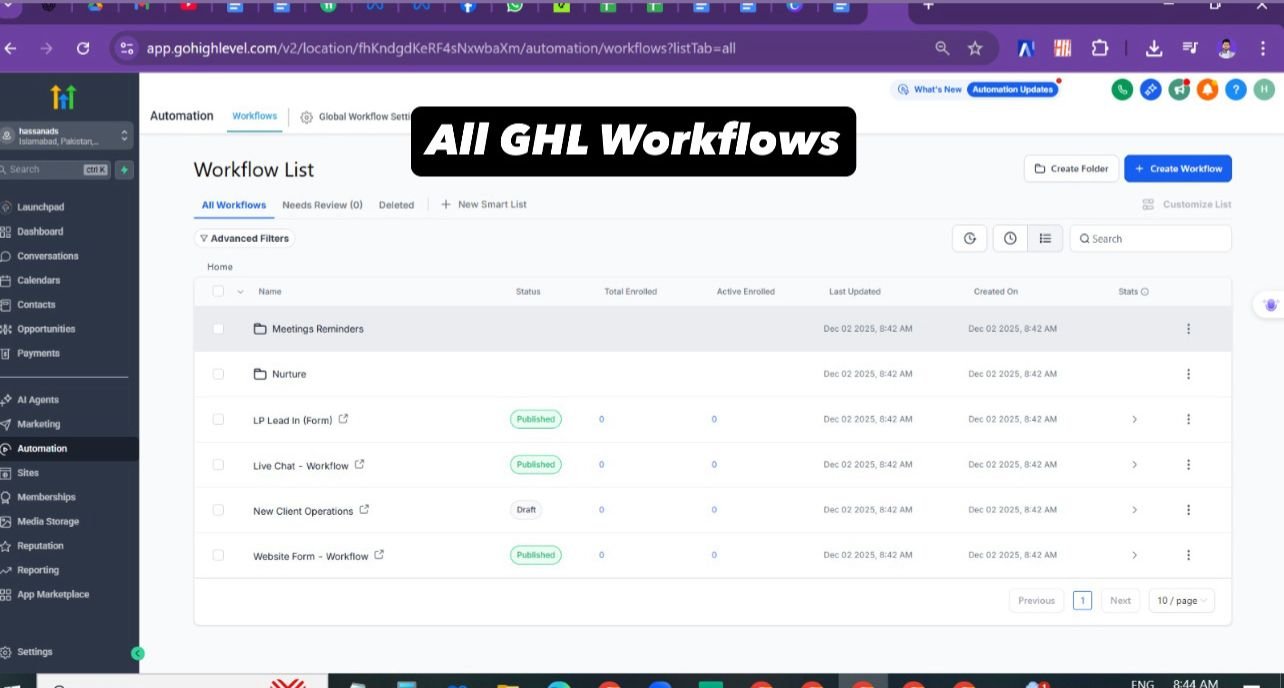The image size is (1284, 688).
Task: Click the blue help question mark icon
Action: point(1236,90)
